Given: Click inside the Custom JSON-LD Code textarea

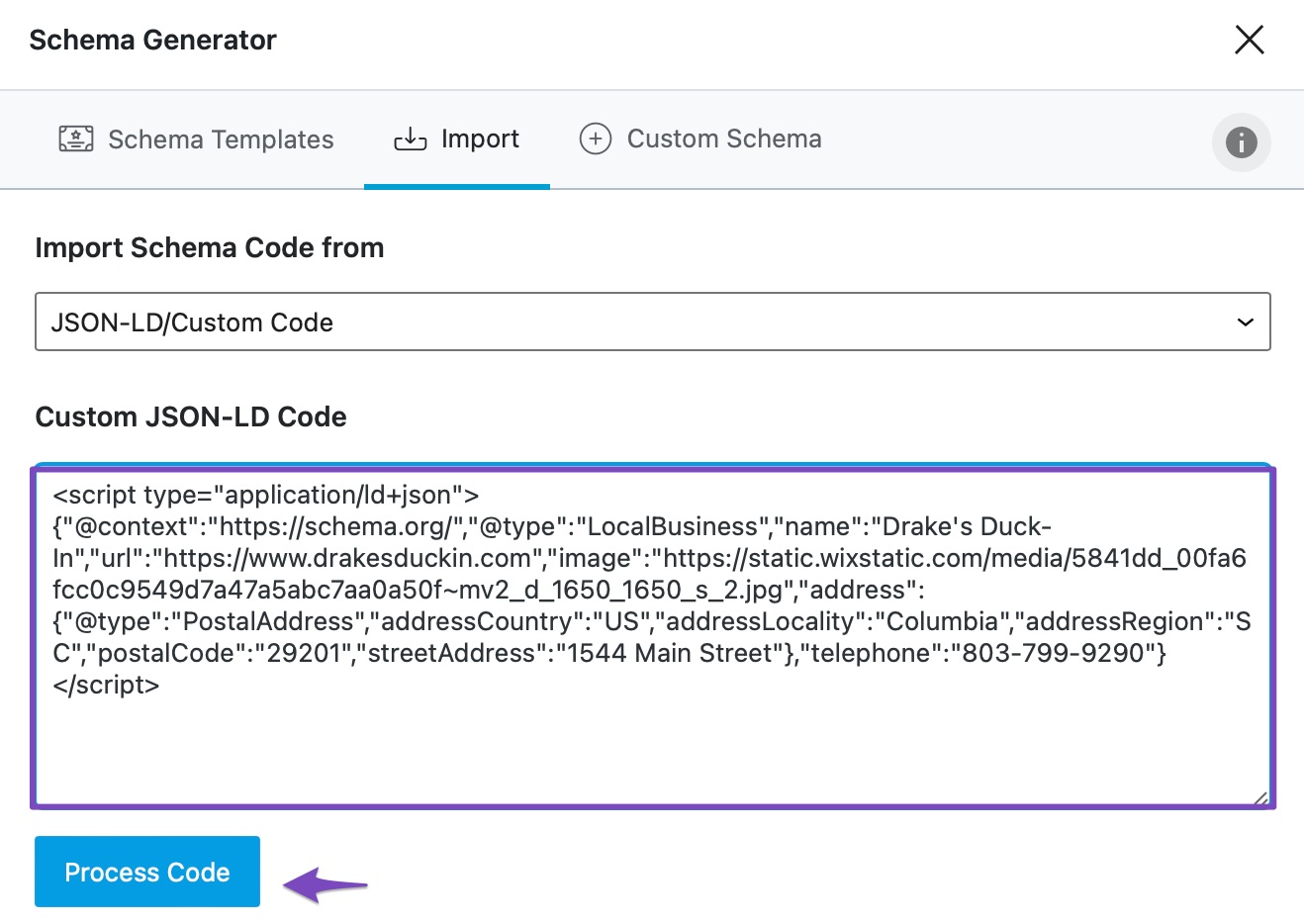Looking at the screenshot, I should pos(653,638).
